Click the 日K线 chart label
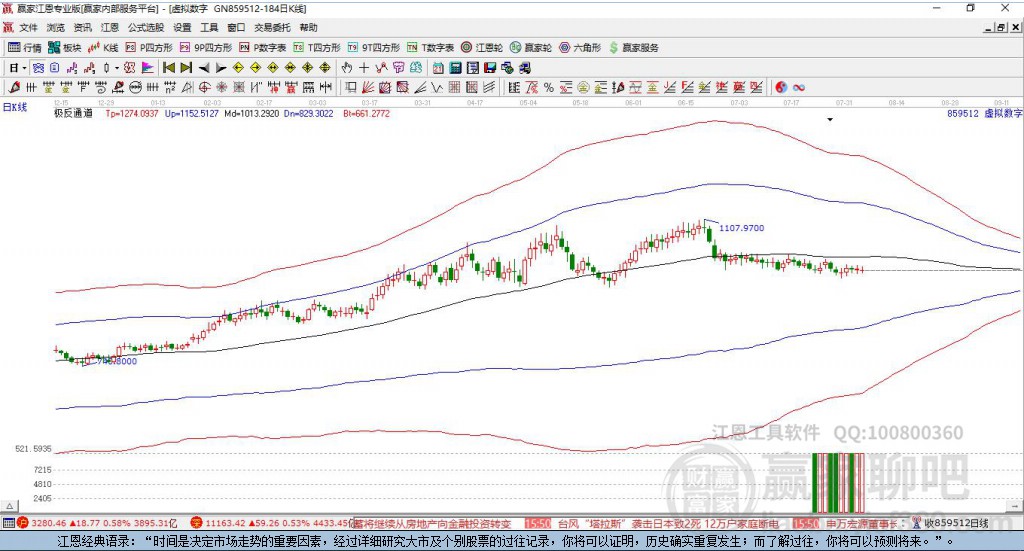 pos(15,107)
